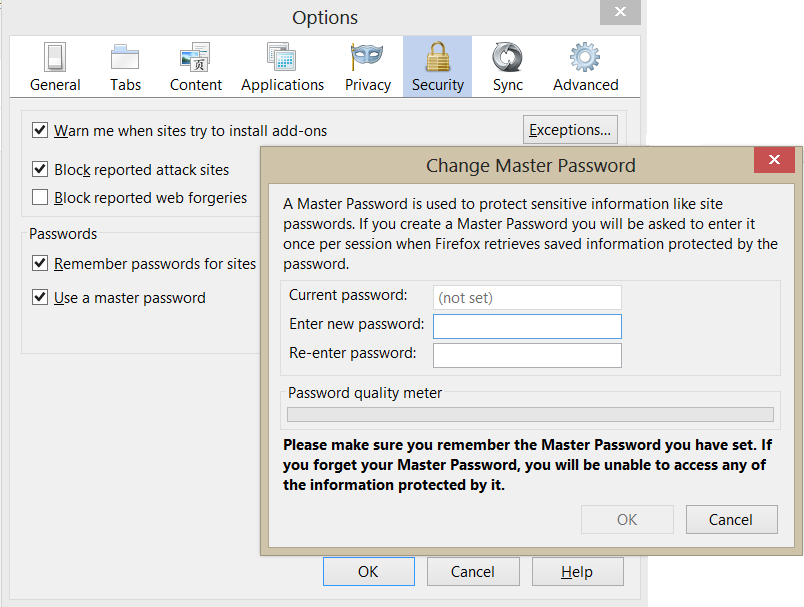Image resolution: width=804 pixels, height=607 pixels.
Task: Cancel the Change Master Password dialog
Action: pos(731,519)
